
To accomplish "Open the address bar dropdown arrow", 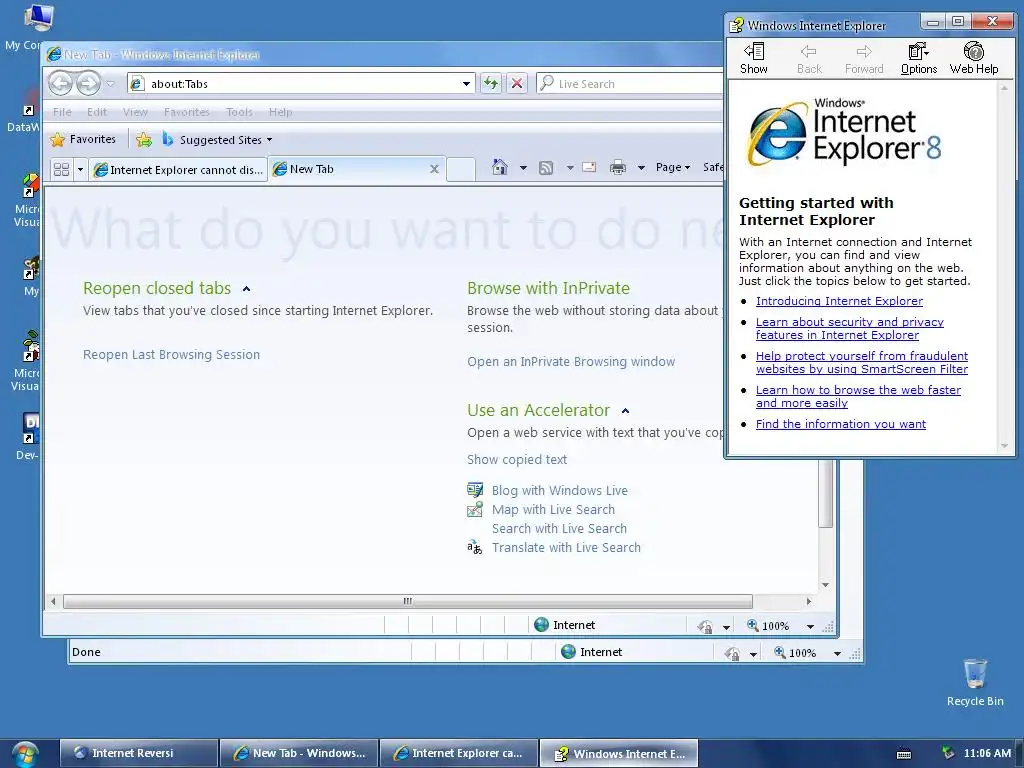I will click(x=466, y=84).
